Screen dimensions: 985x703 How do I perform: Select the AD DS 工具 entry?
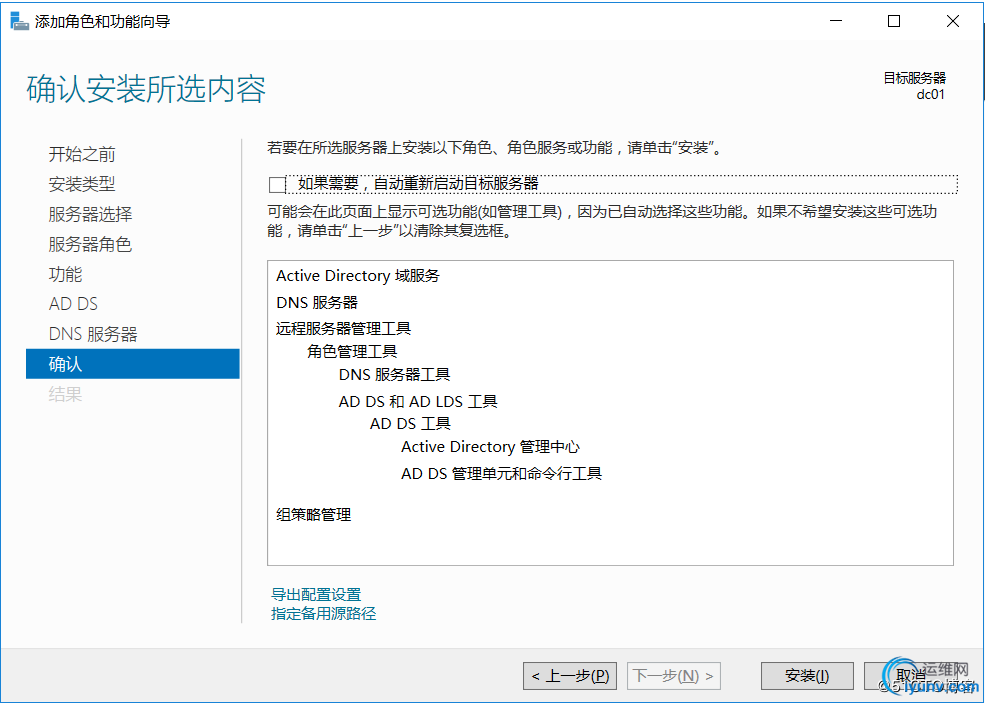411,424
